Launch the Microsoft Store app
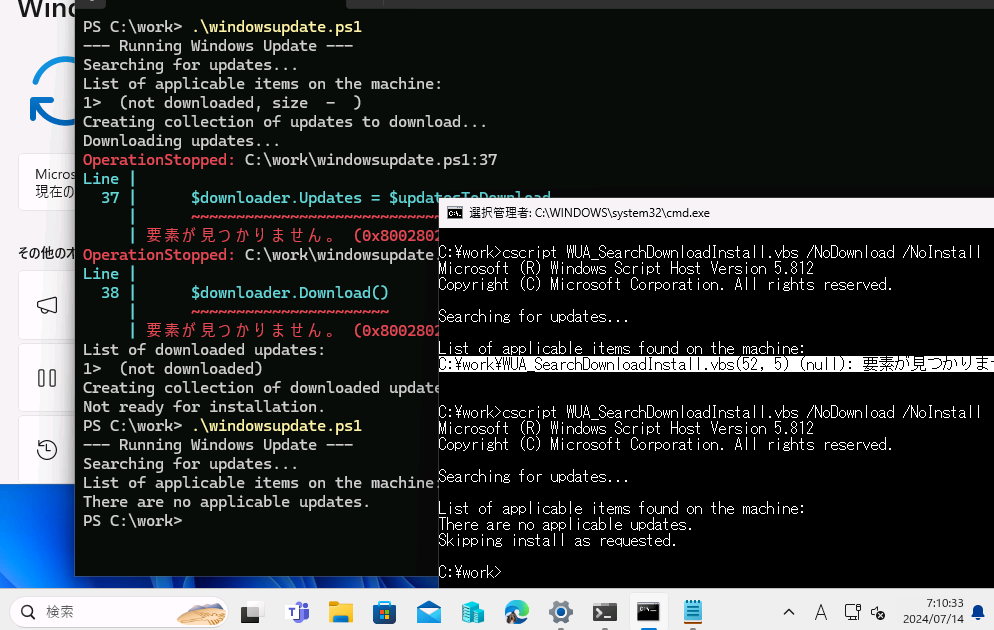Screen dimensions: 994x630 click(385, 612)
